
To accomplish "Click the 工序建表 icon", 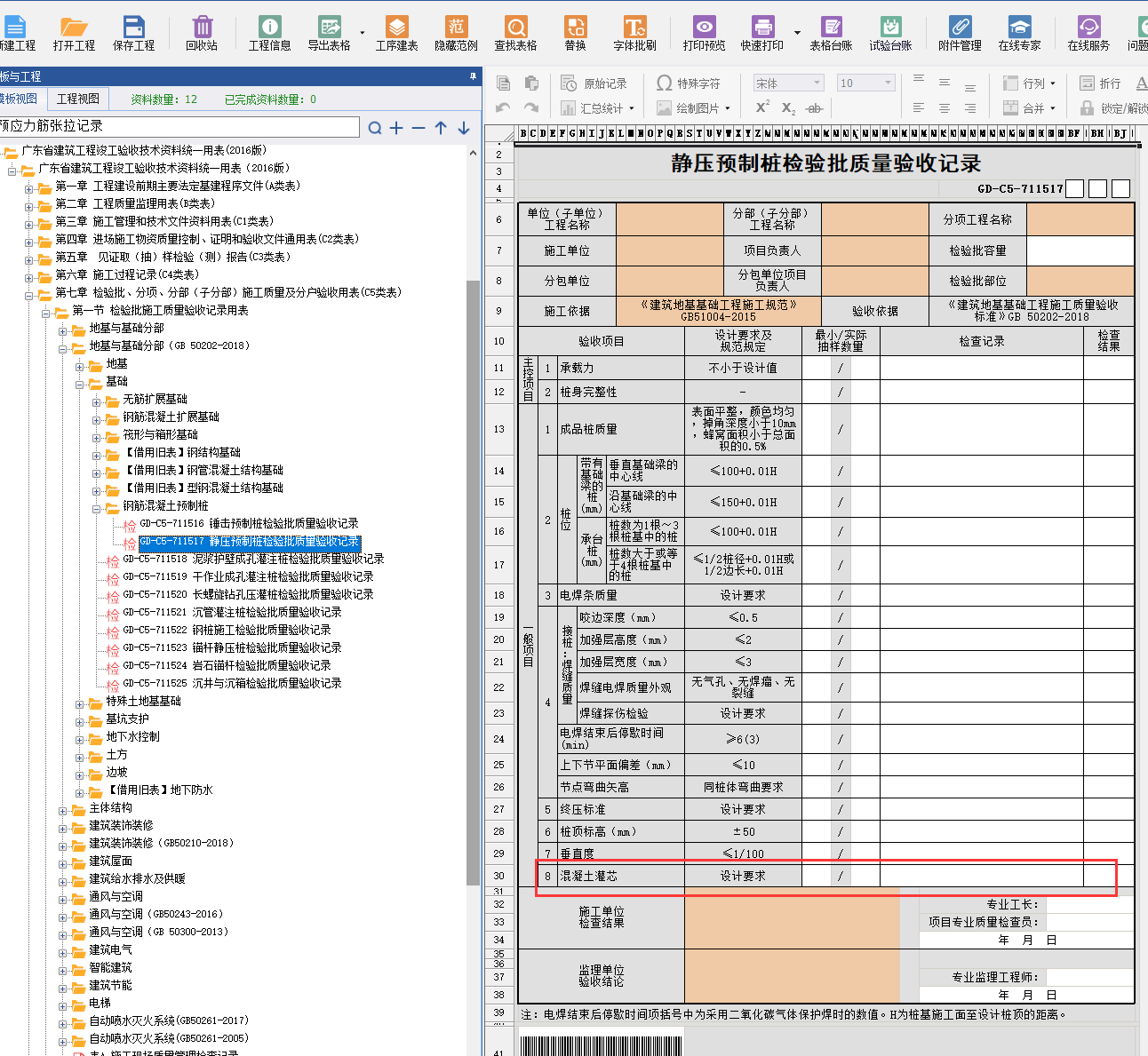I will (396, 34).
